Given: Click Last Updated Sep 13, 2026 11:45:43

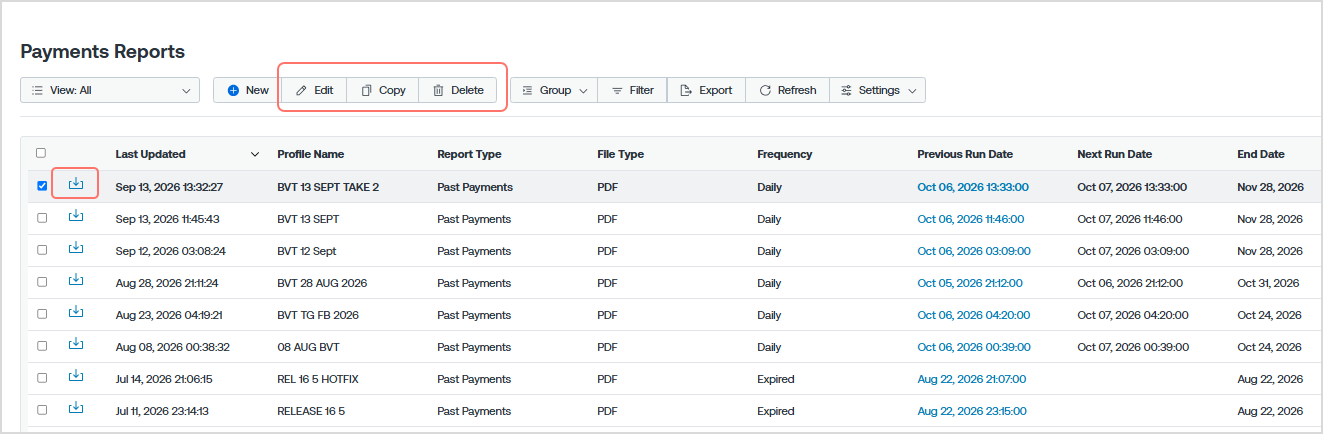Looking at the screenshot, I should (167, 219).
